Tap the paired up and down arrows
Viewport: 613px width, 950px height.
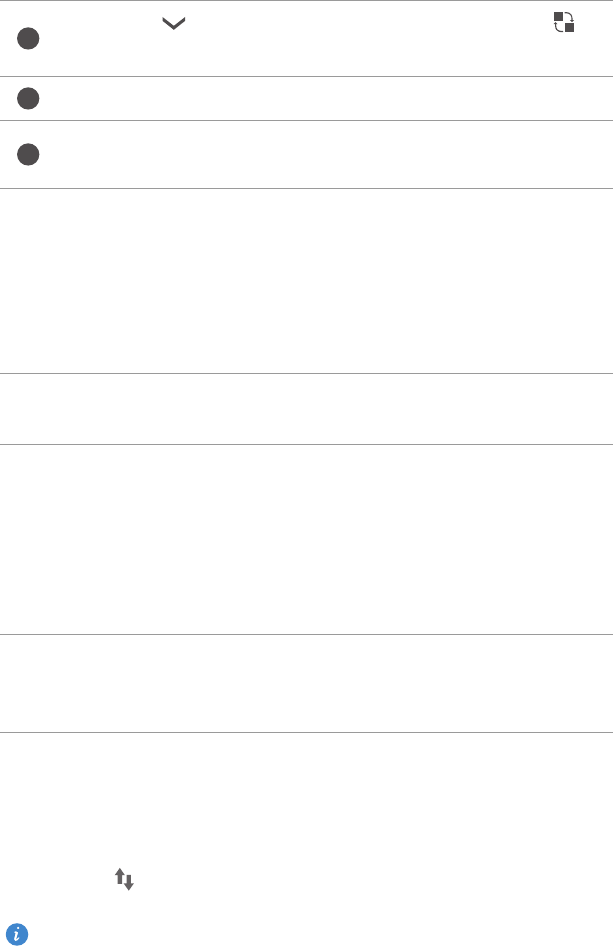tap(124, 880)
